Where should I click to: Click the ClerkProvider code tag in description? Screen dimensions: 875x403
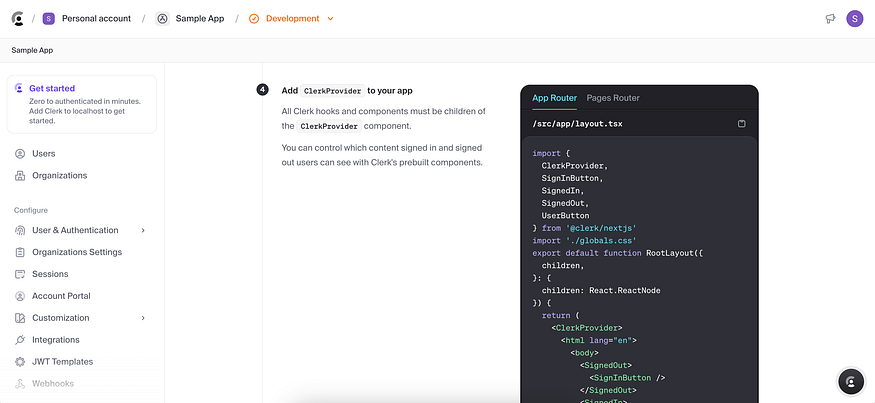point(329,126)
